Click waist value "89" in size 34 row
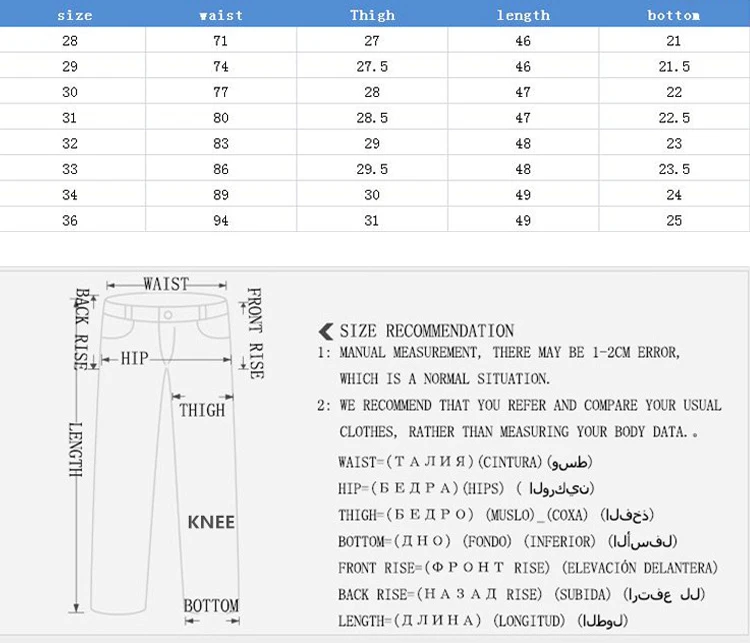The height and width of the screenshot is (643, 750). 221,195
